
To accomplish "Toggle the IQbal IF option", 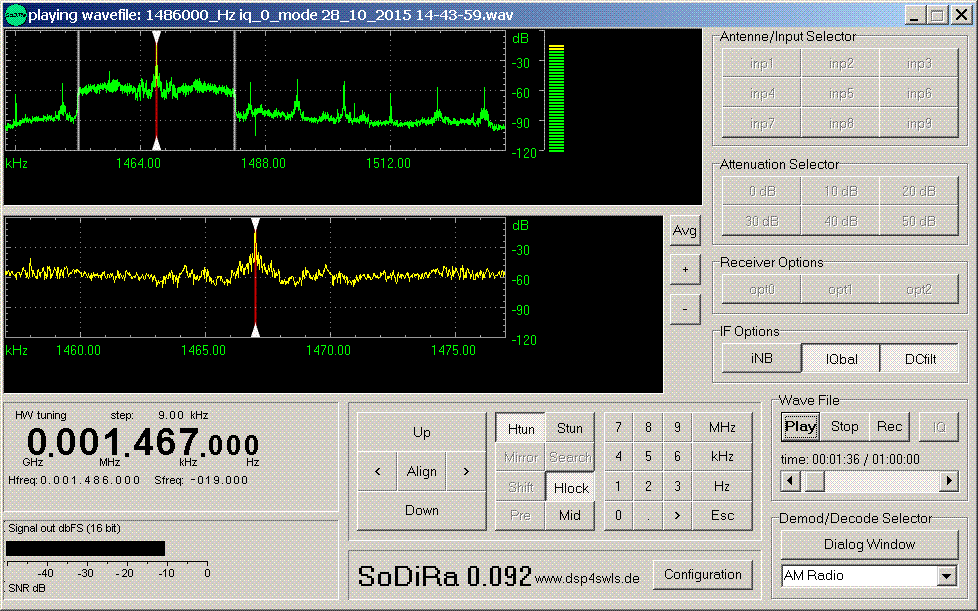I will pos(841,358).
